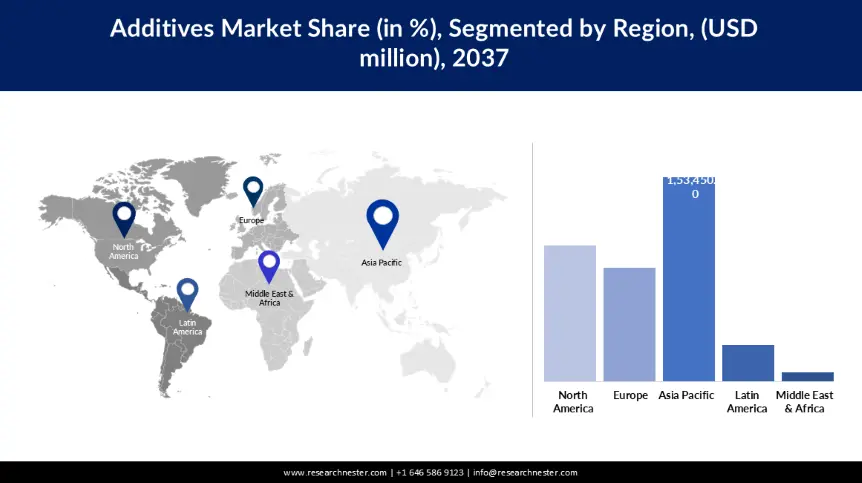Click the 'Europe' label on map
The image size is (862, 483).
pyautogui.click(x=251, y=220)
